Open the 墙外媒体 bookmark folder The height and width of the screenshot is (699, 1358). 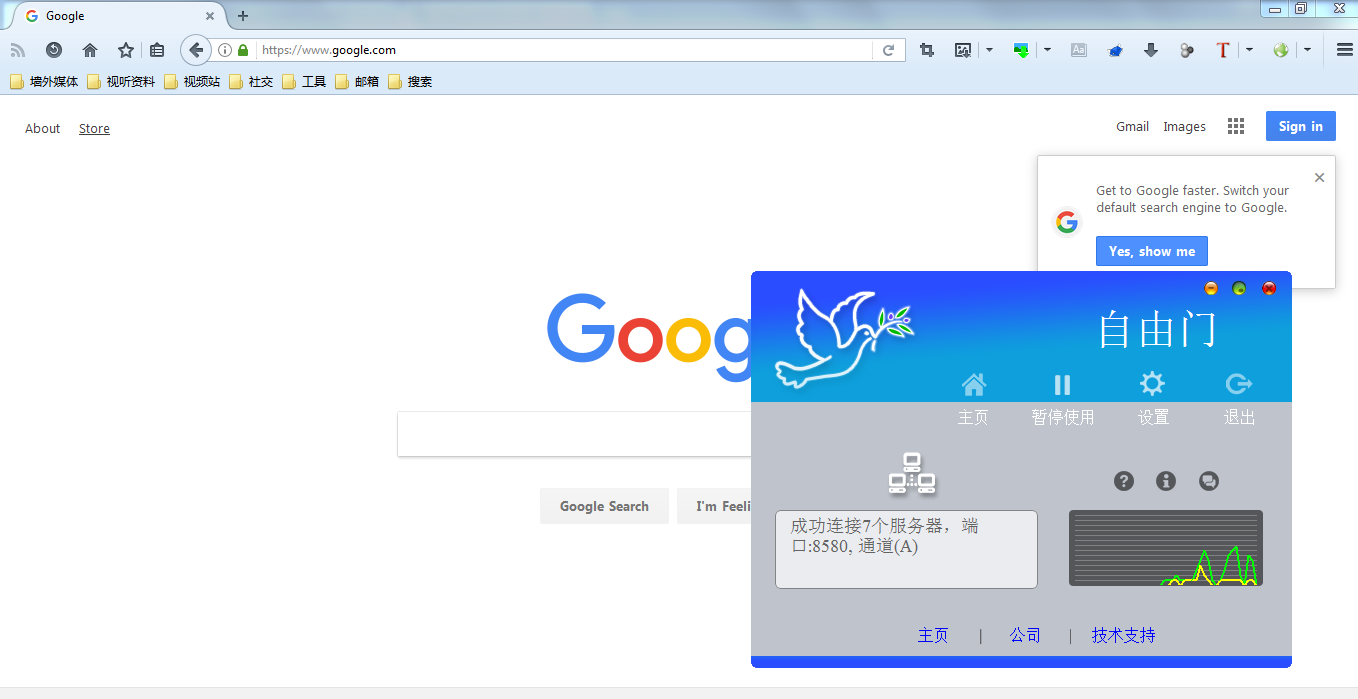(44, 82)
